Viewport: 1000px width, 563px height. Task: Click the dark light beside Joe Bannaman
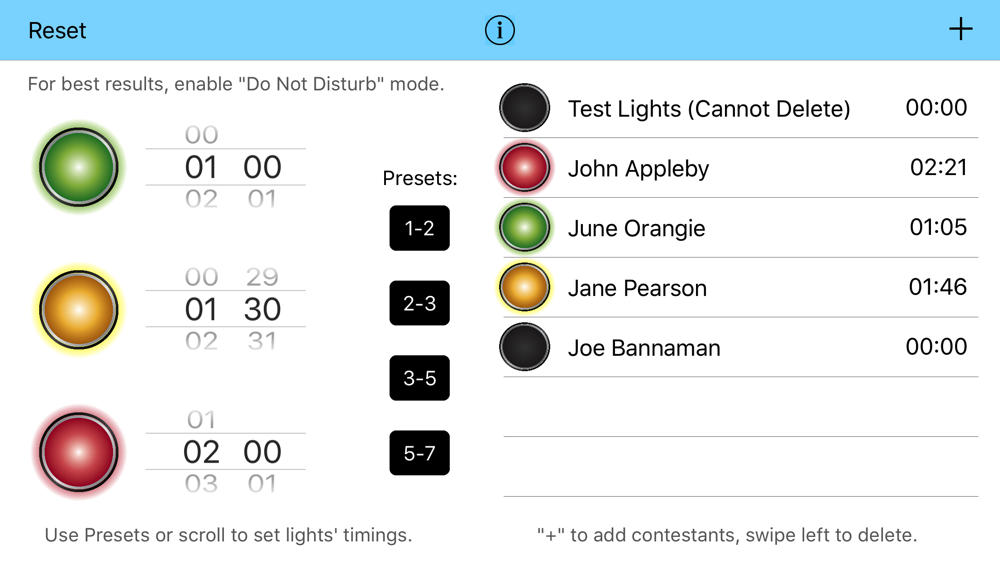click(x=525, y=348)
